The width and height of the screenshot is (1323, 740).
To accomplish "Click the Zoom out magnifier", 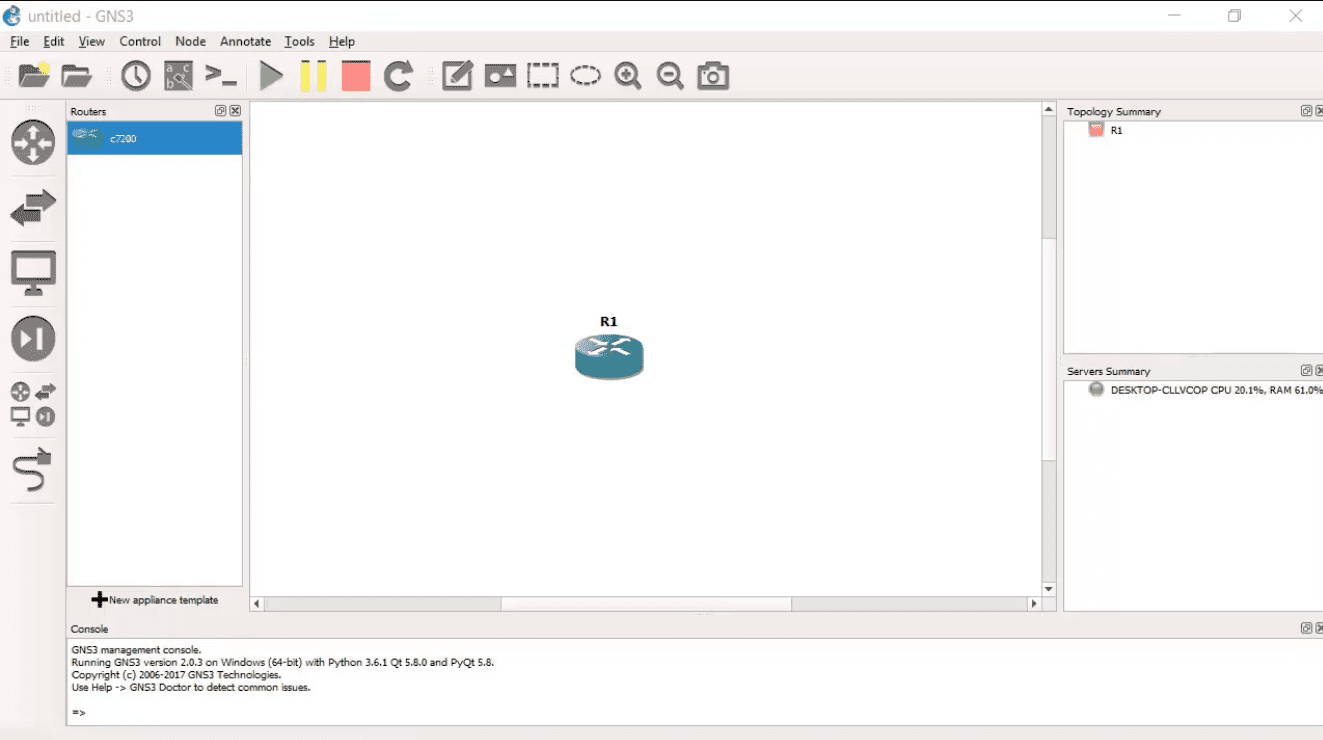I will tap(670, 75).
